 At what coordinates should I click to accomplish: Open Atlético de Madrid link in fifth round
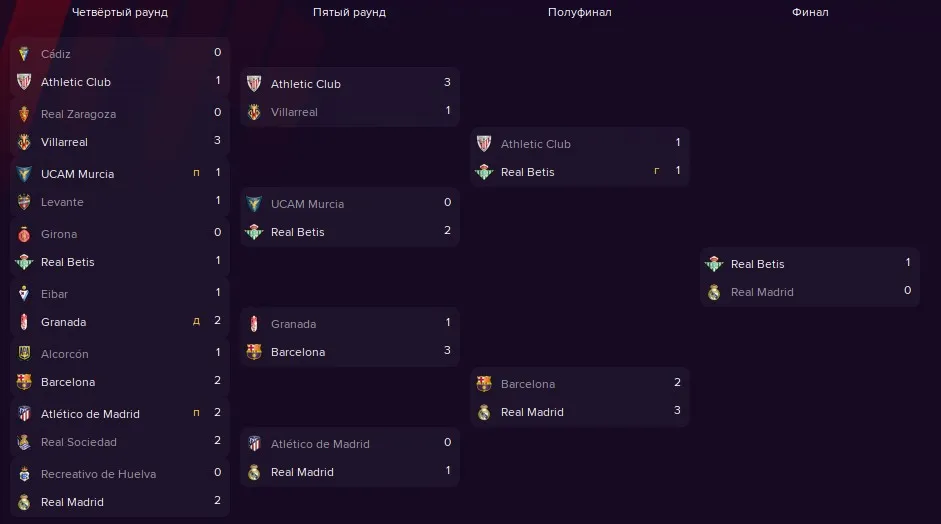(320, 444)
